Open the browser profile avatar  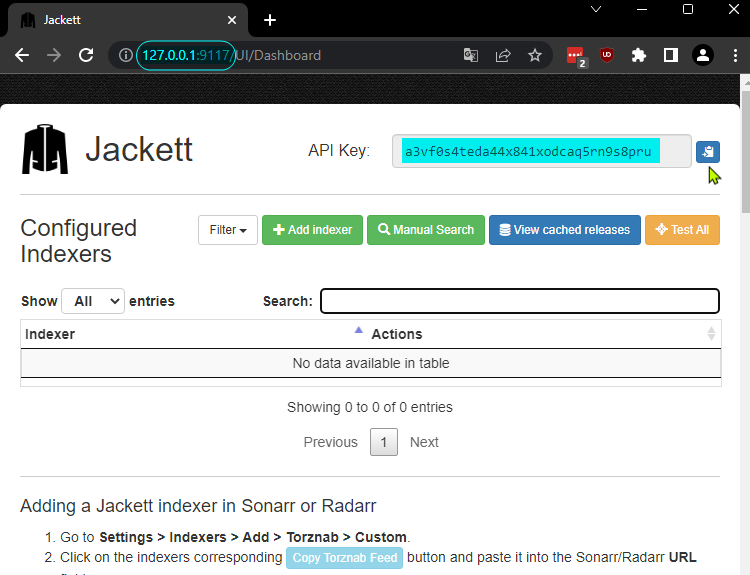(703, 55)
